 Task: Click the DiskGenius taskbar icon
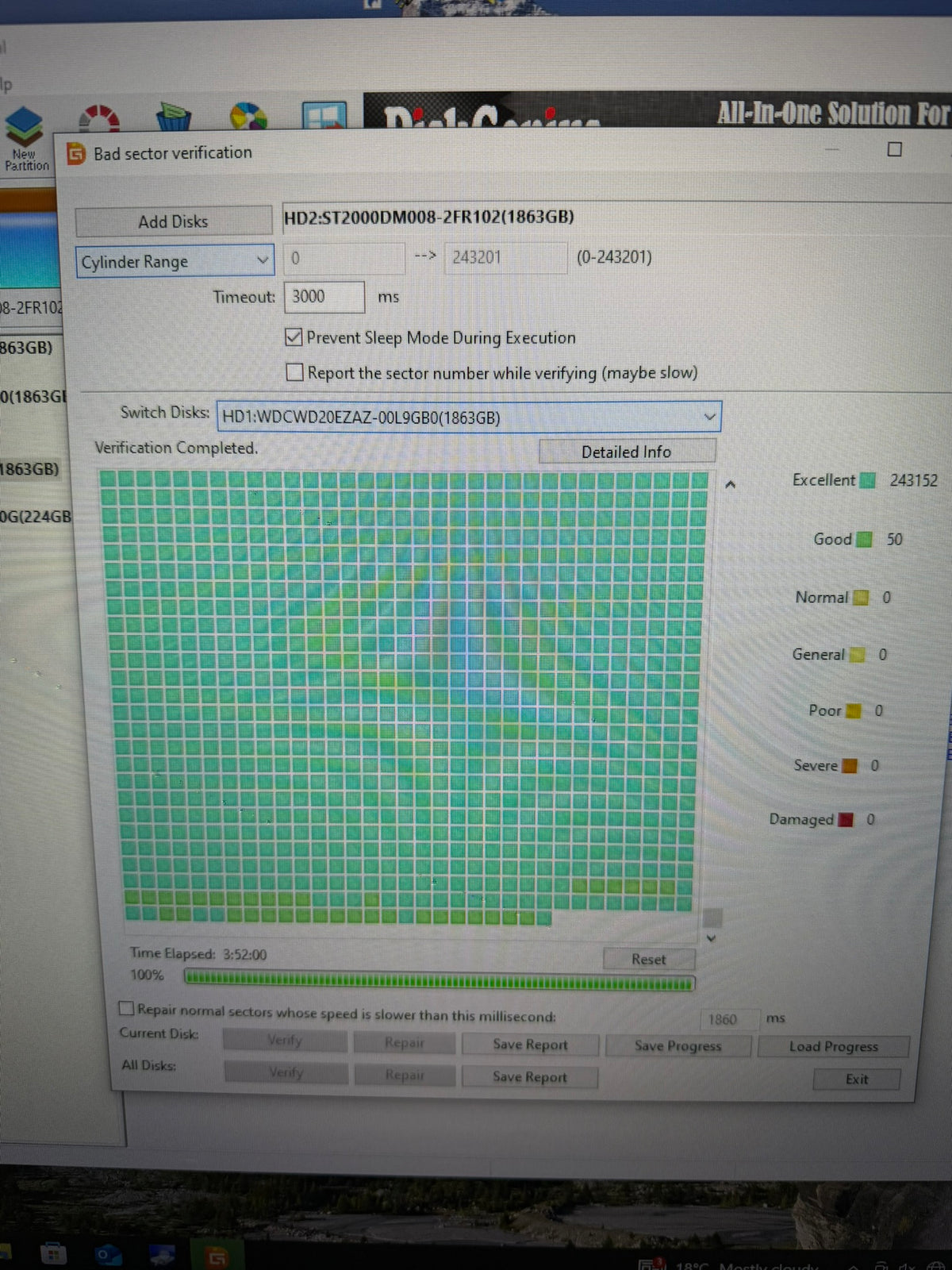[x=216, y=1257]
